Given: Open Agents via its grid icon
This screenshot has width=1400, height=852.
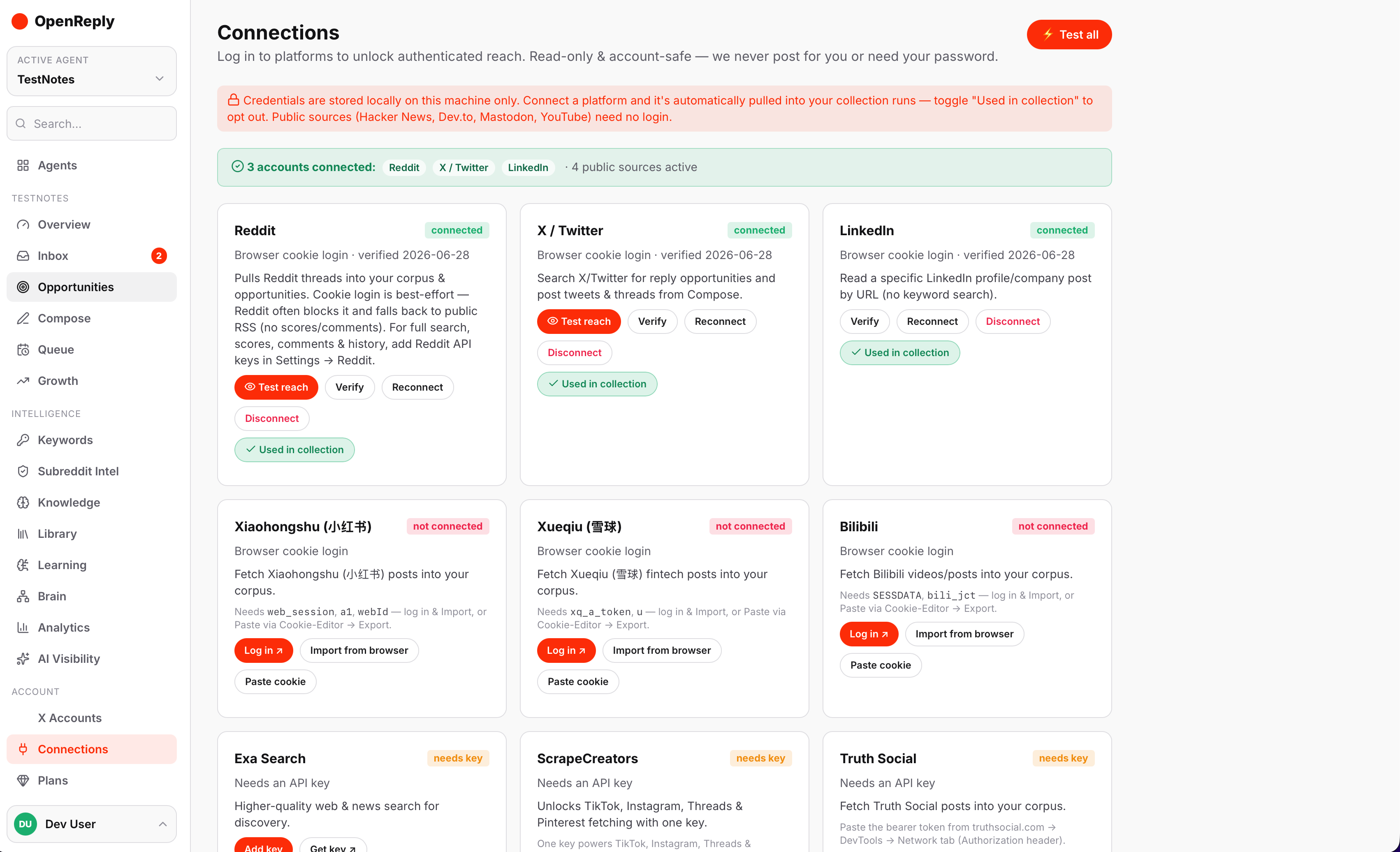Looking at the screenshot, I should [23, 165].
